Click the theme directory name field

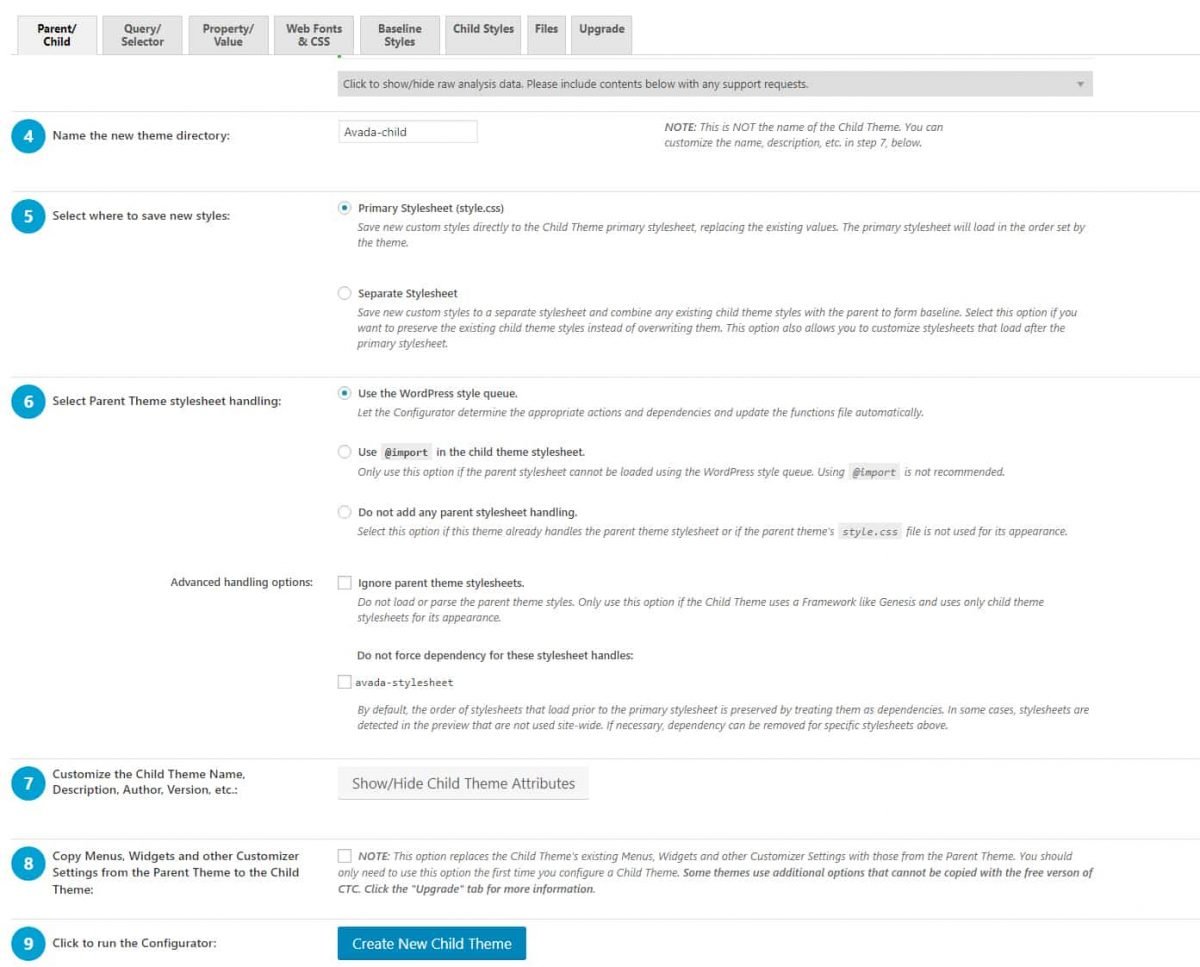click(x=408, y=132)
